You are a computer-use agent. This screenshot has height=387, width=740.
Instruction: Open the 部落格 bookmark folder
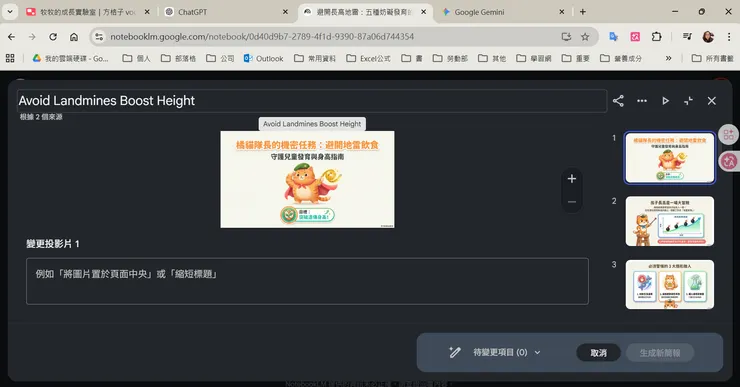178,58
